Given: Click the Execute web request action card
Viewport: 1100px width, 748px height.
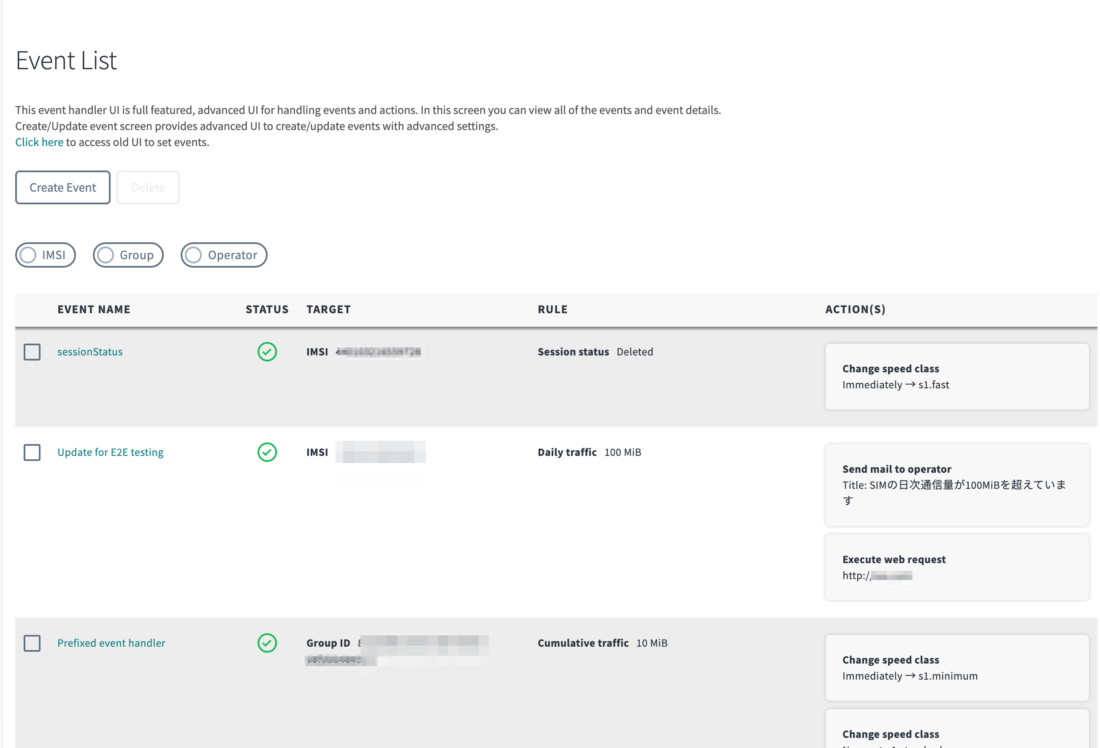Looking at the screenshot, I should (x=956, y=567).
